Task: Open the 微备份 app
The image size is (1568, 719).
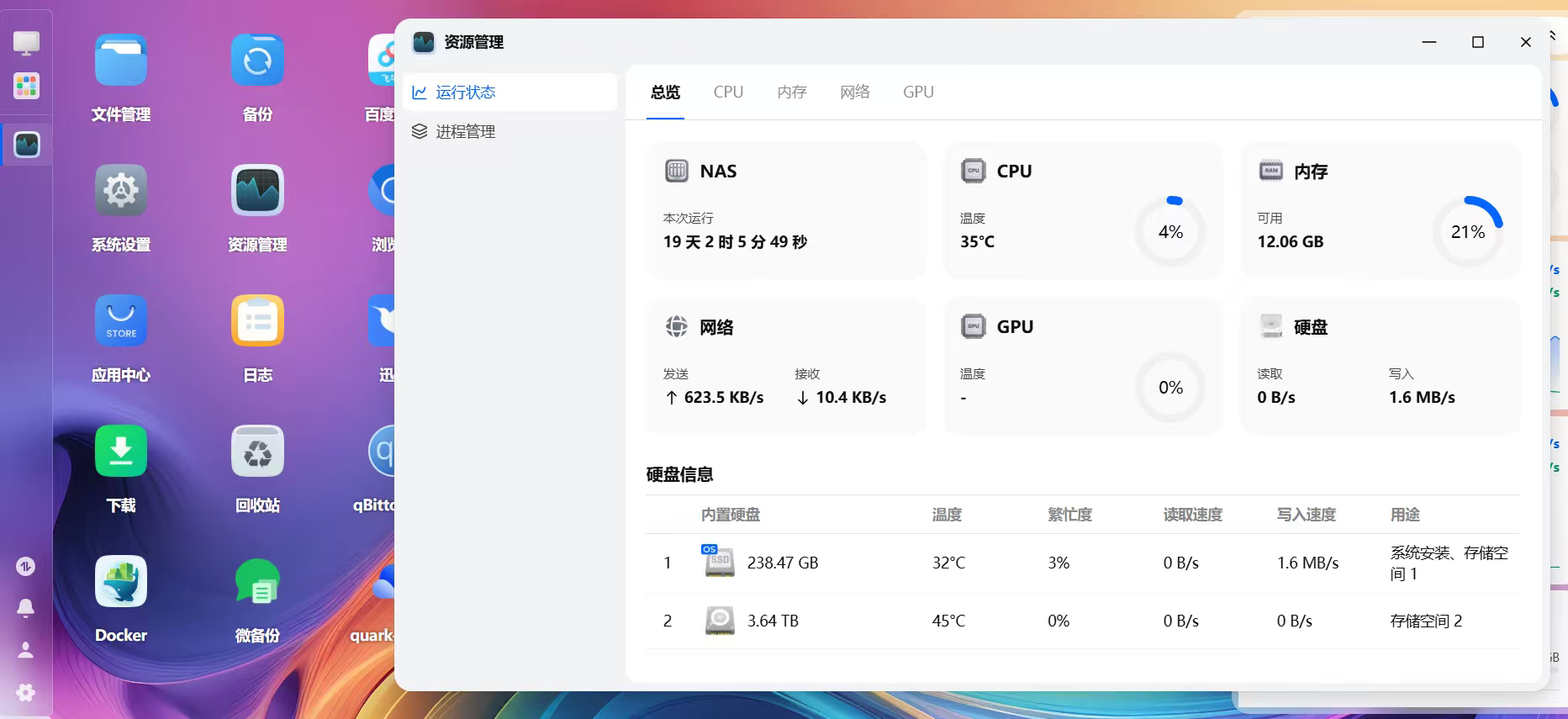Action: coord(257,581)
